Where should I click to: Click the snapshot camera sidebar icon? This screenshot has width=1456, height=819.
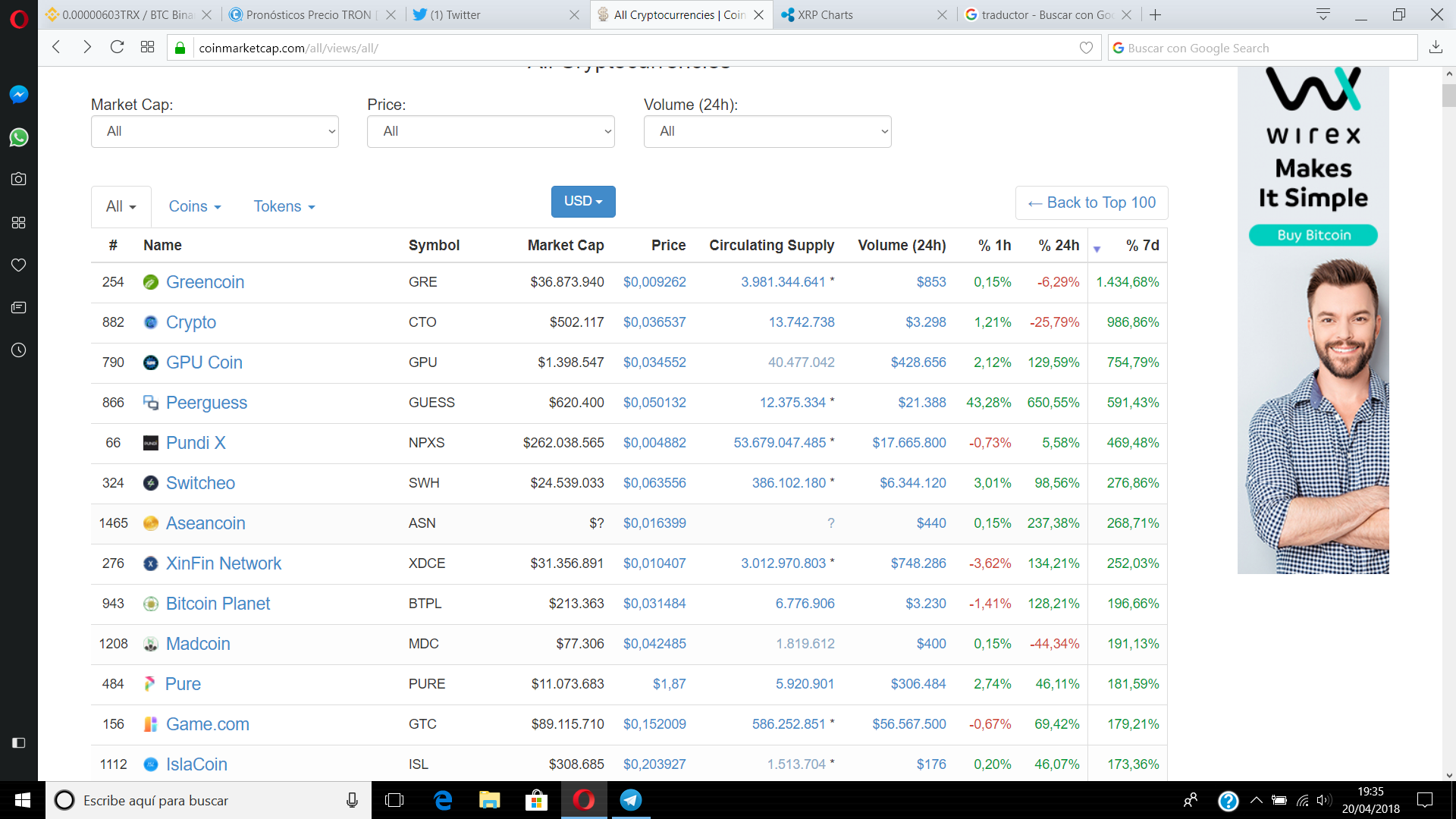pos(19,179)
